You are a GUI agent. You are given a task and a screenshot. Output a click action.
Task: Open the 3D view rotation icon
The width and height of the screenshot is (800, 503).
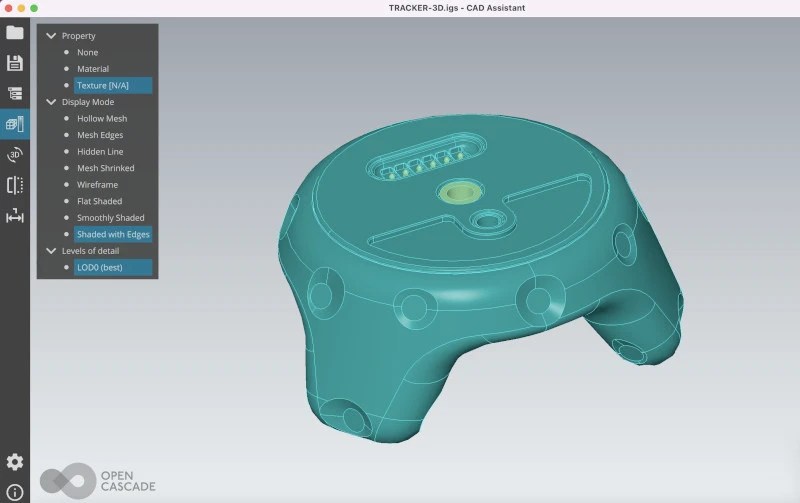tap(15, 155)
